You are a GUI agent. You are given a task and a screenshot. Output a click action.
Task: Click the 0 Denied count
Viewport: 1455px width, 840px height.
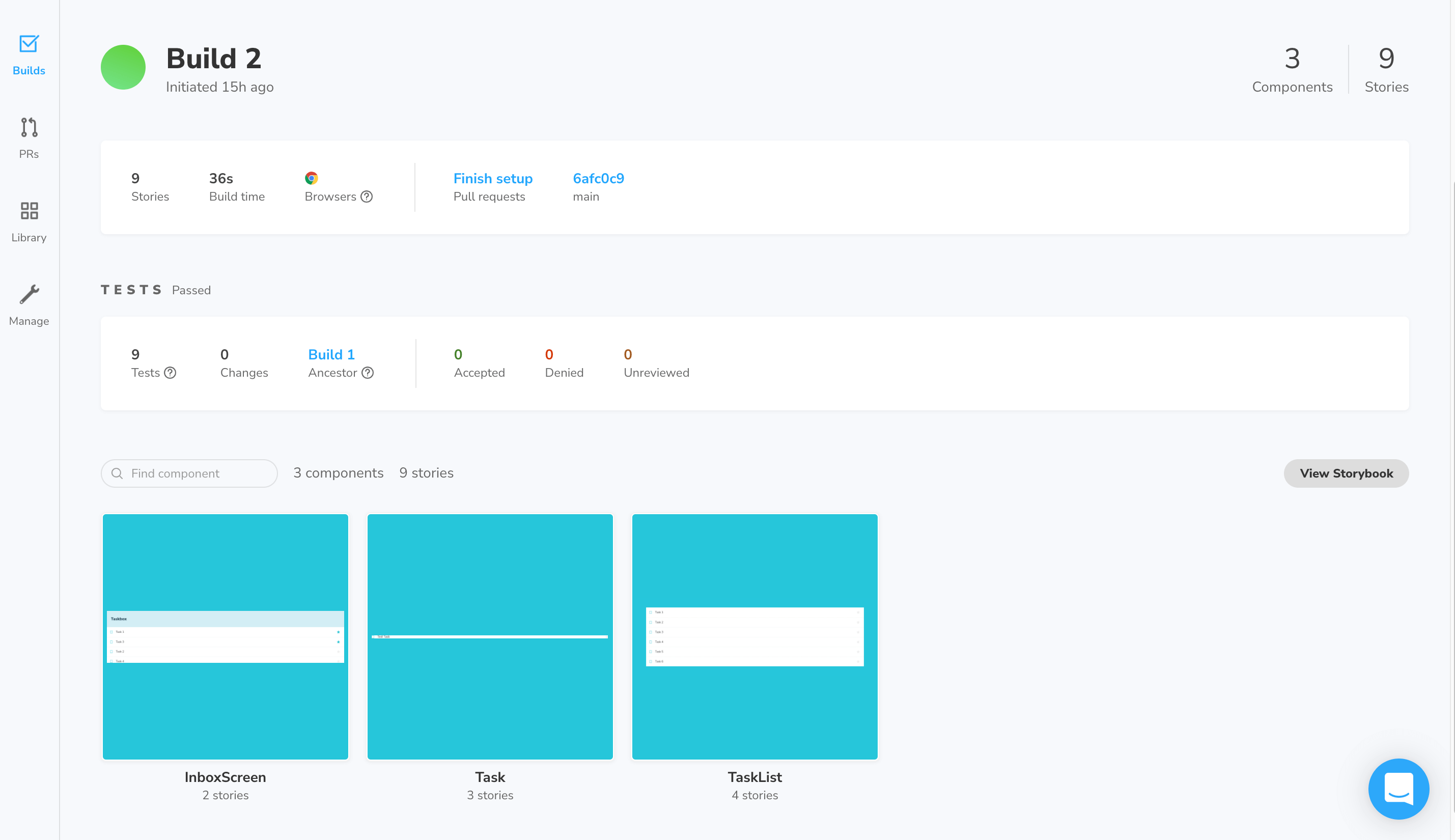pos(549,354)
